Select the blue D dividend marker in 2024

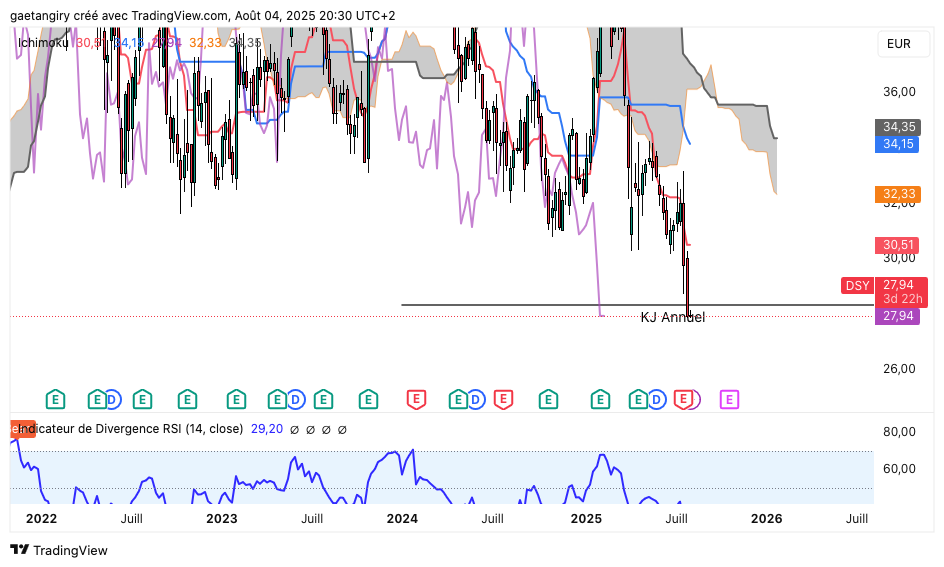coord(476,399)
